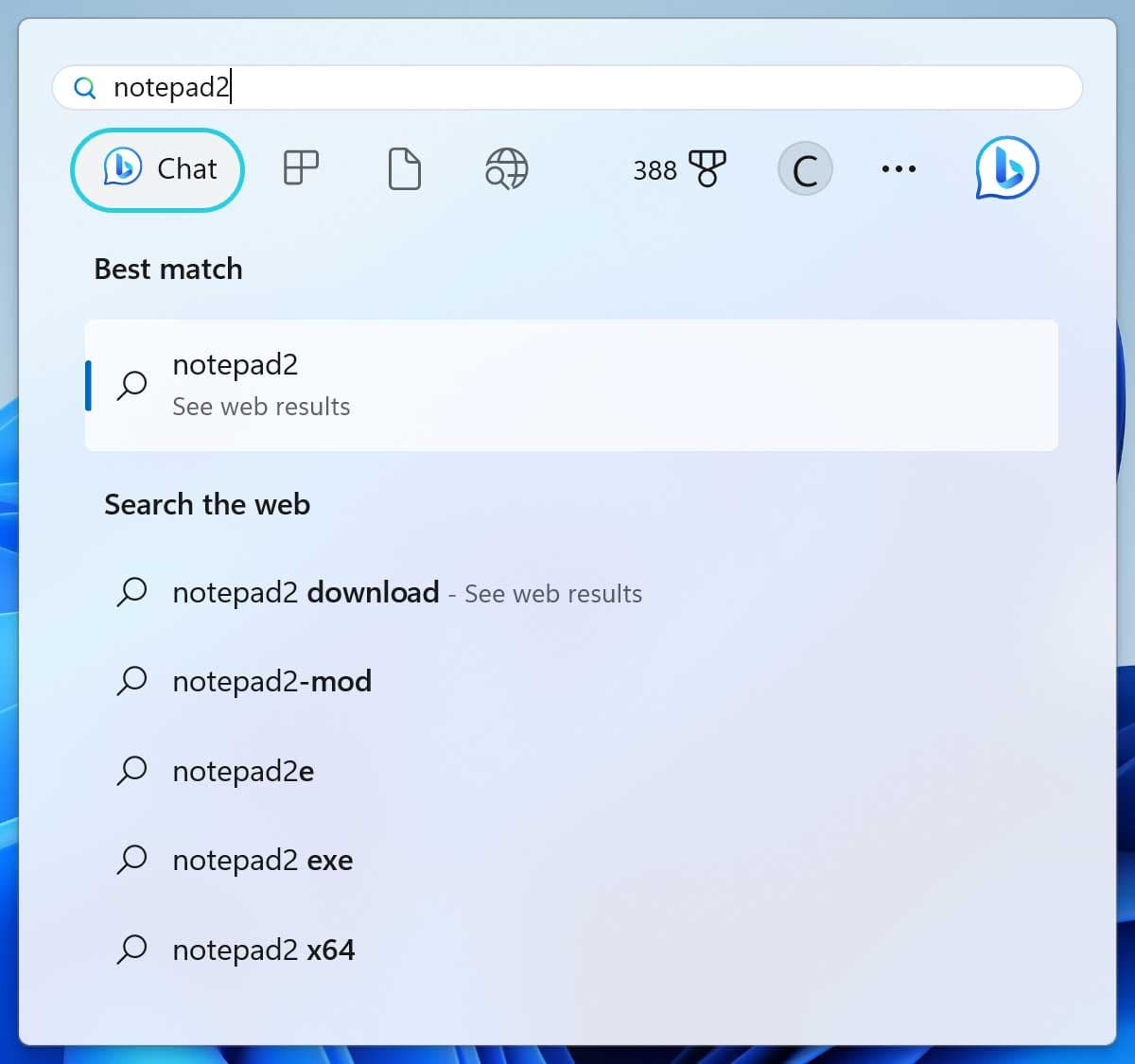Select the Documents filter icon

coord(405,169)
